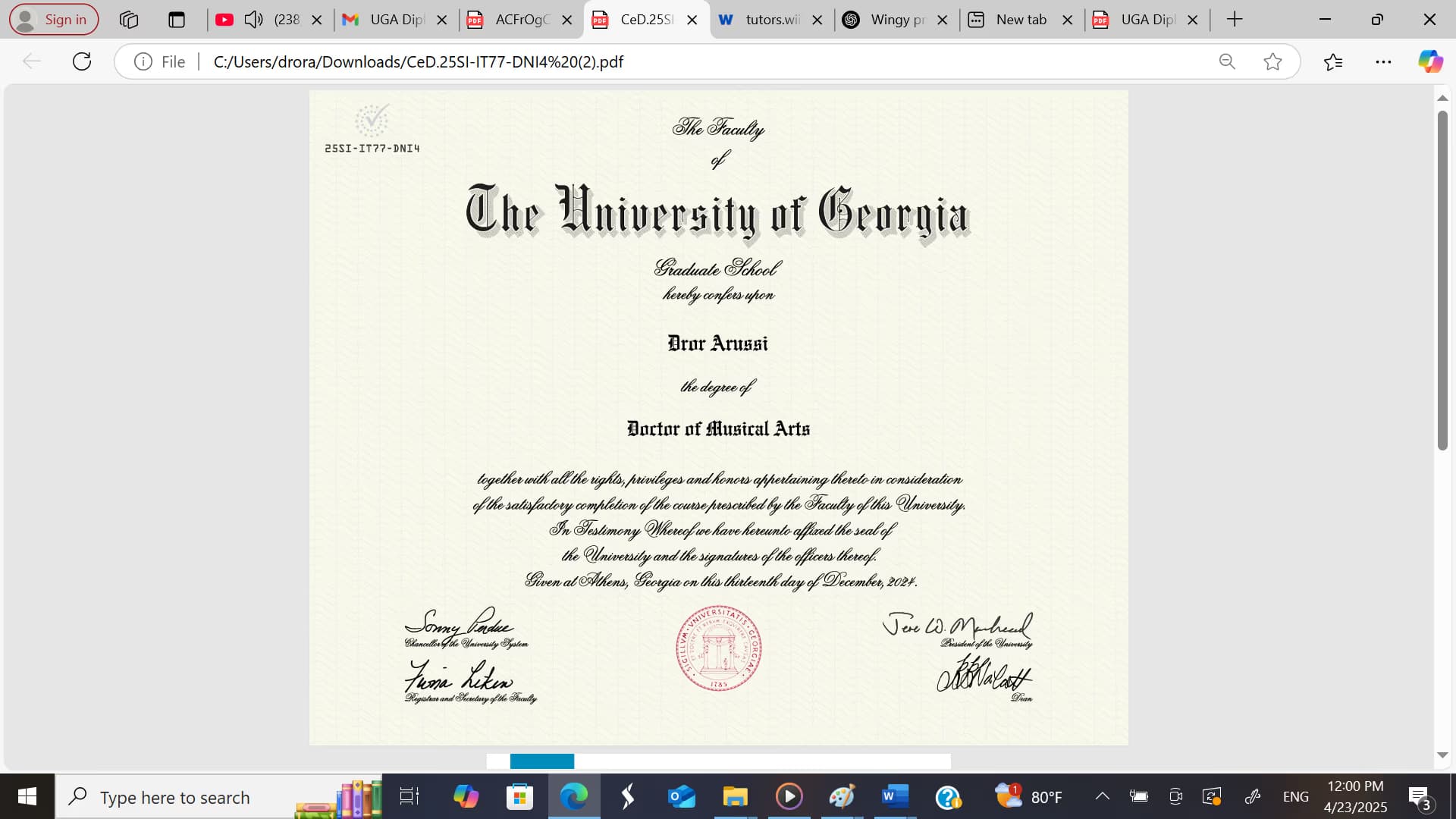Screen dimensions: 1456x819
Task: Open Microsoft Word from the taskbar
Action: (x=893, y=796)
